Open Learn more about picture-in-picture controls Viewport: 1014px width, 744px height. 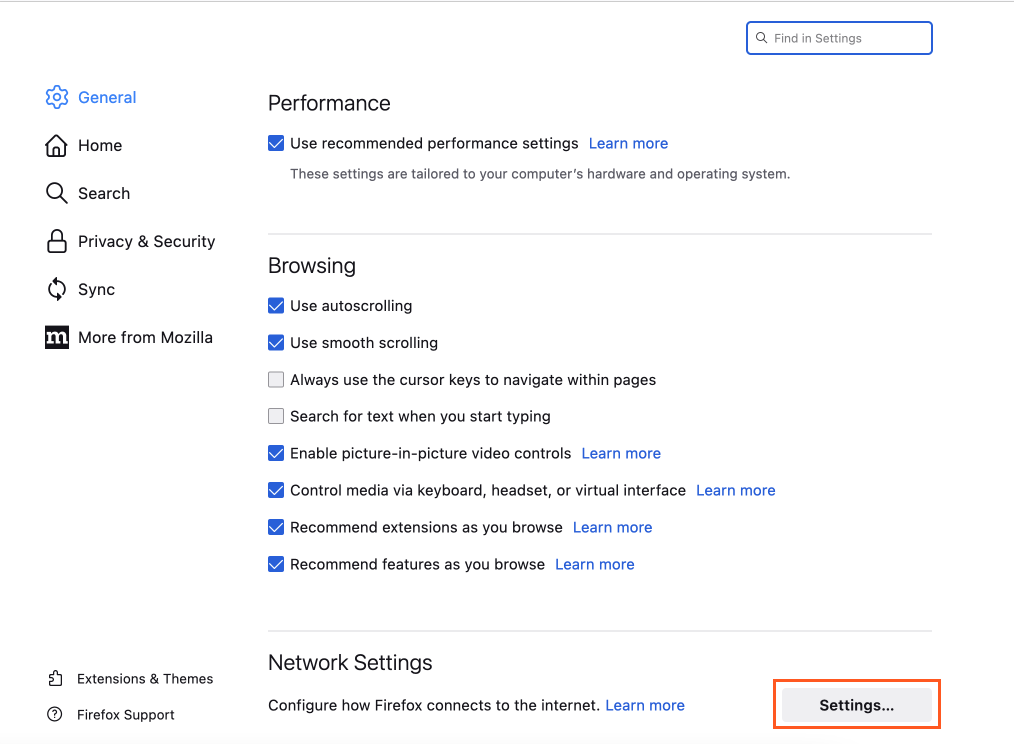coord(620,453)
